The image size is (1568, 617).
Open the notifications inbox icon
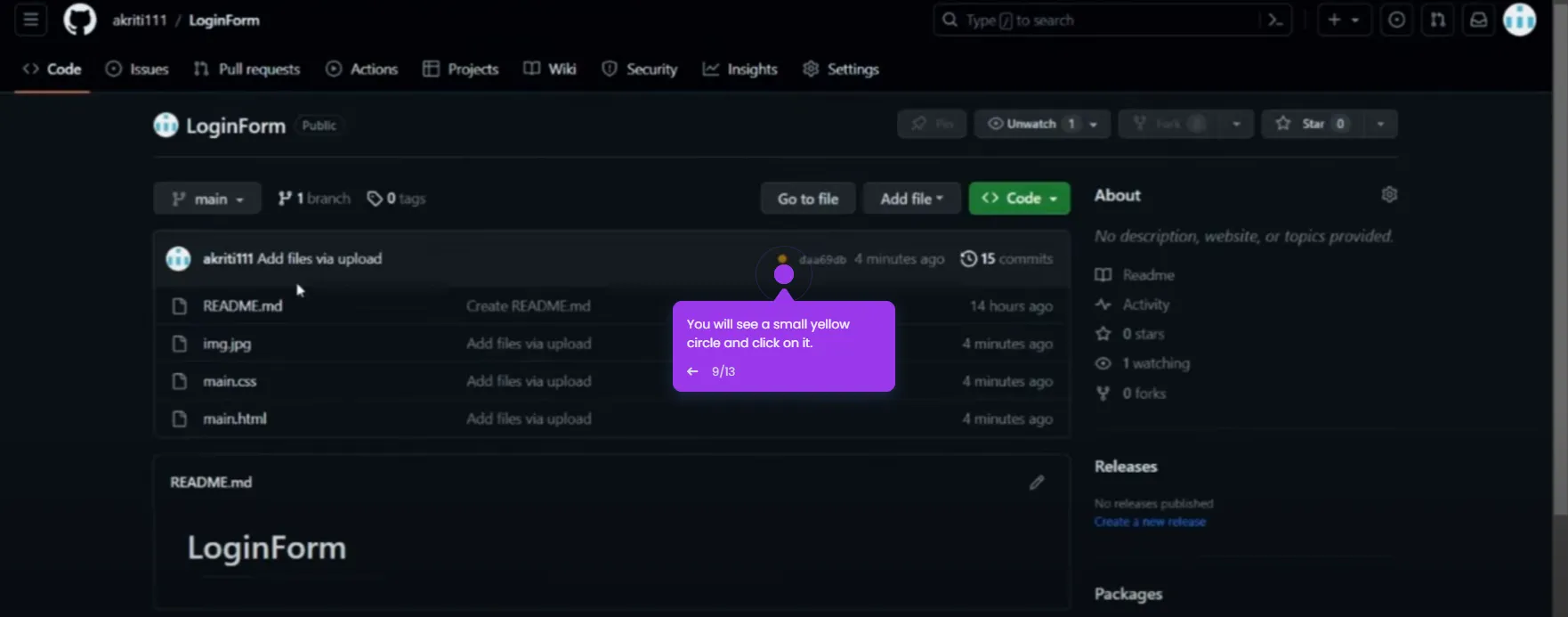click(1478, 20)
